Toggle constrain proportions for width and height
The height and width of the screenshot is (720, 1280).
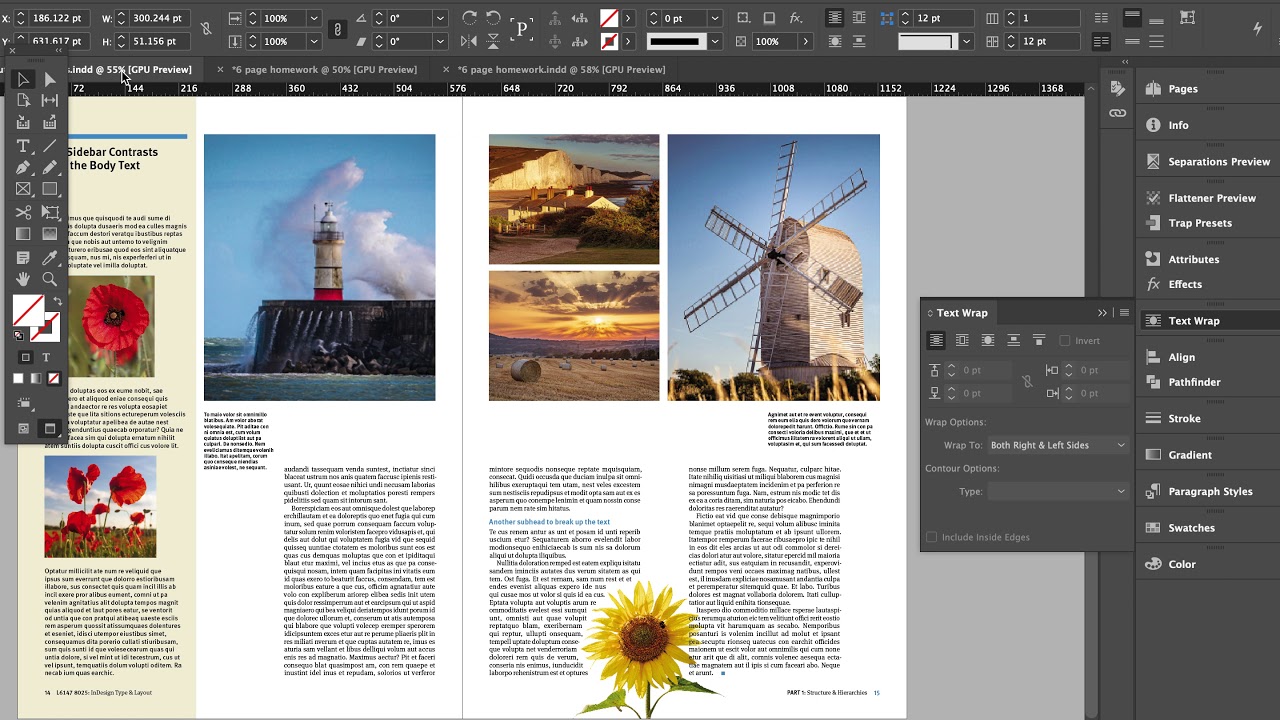tap(206, 29)
